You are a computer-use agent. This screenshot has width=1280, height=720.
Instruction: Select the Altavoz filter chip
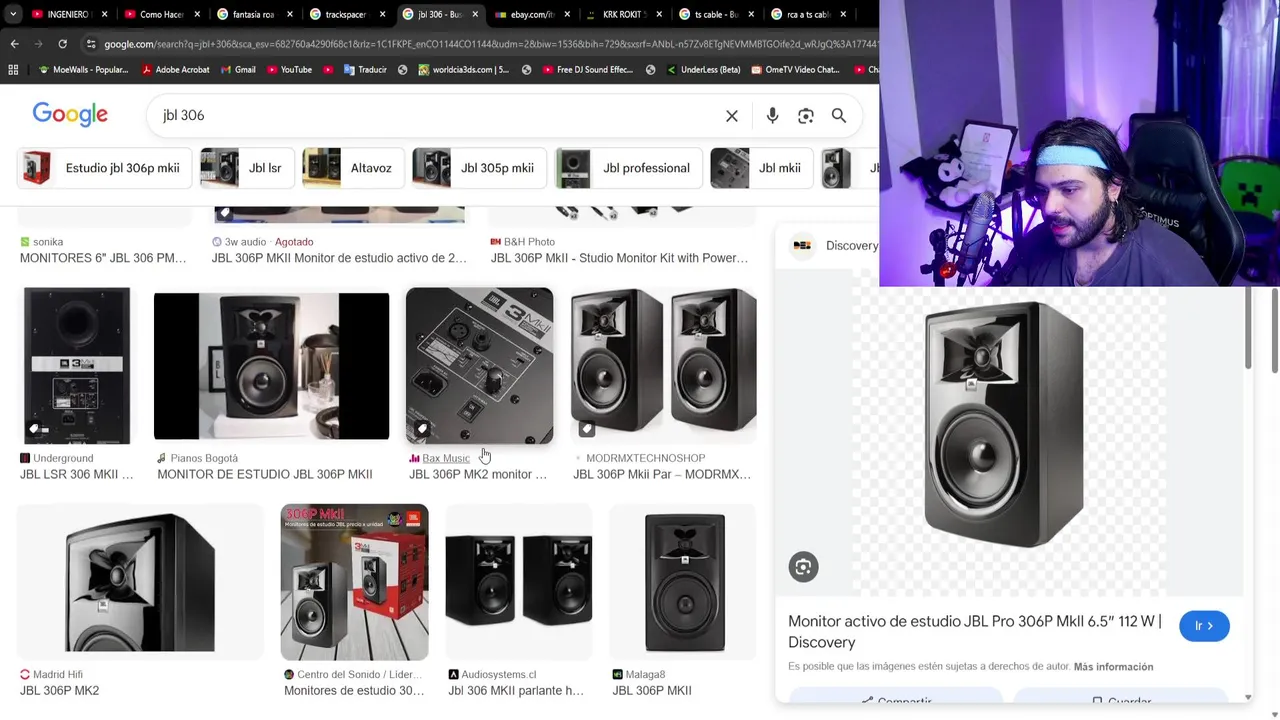351,168
